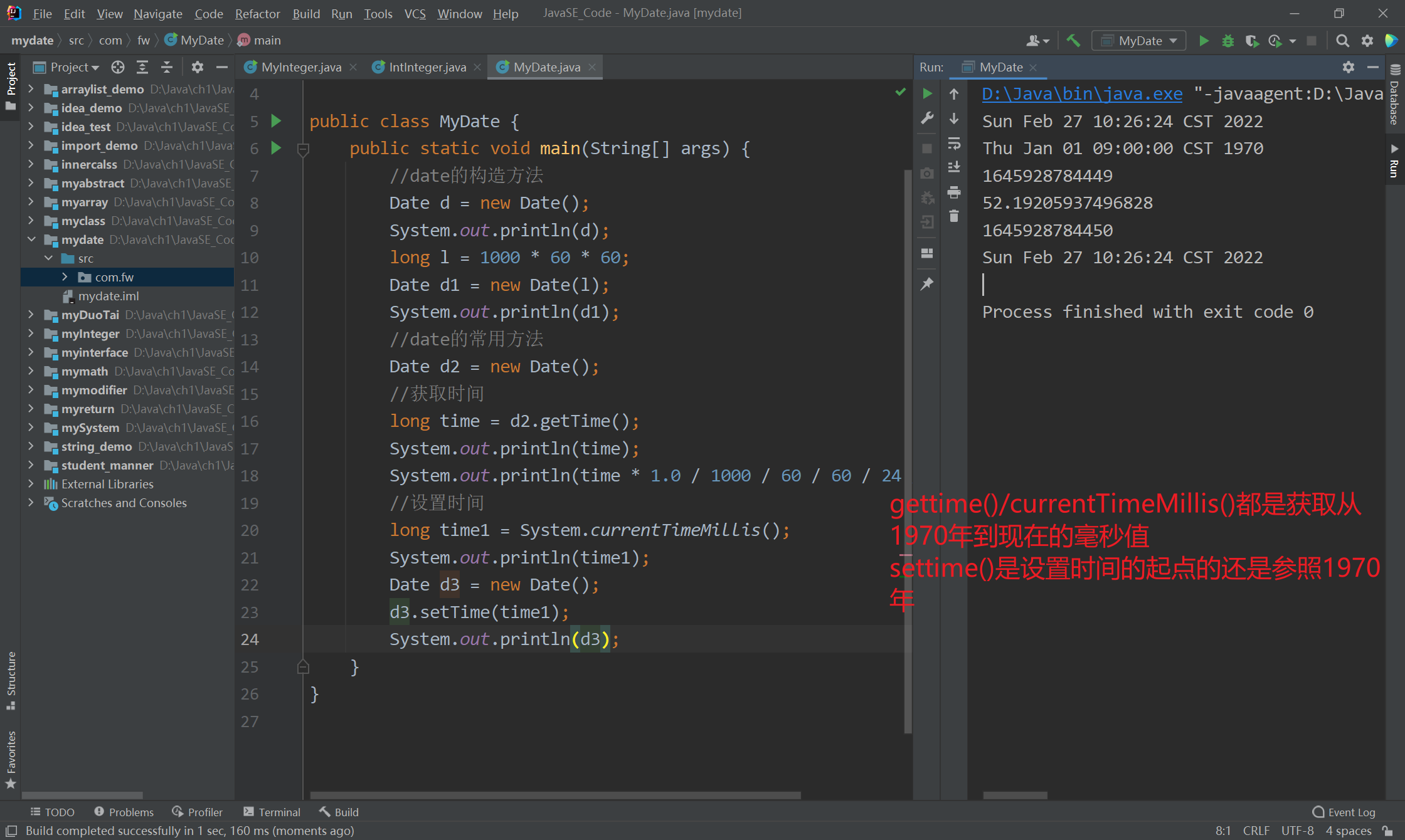Start debugging using the bug icon

pos(1227,40)
